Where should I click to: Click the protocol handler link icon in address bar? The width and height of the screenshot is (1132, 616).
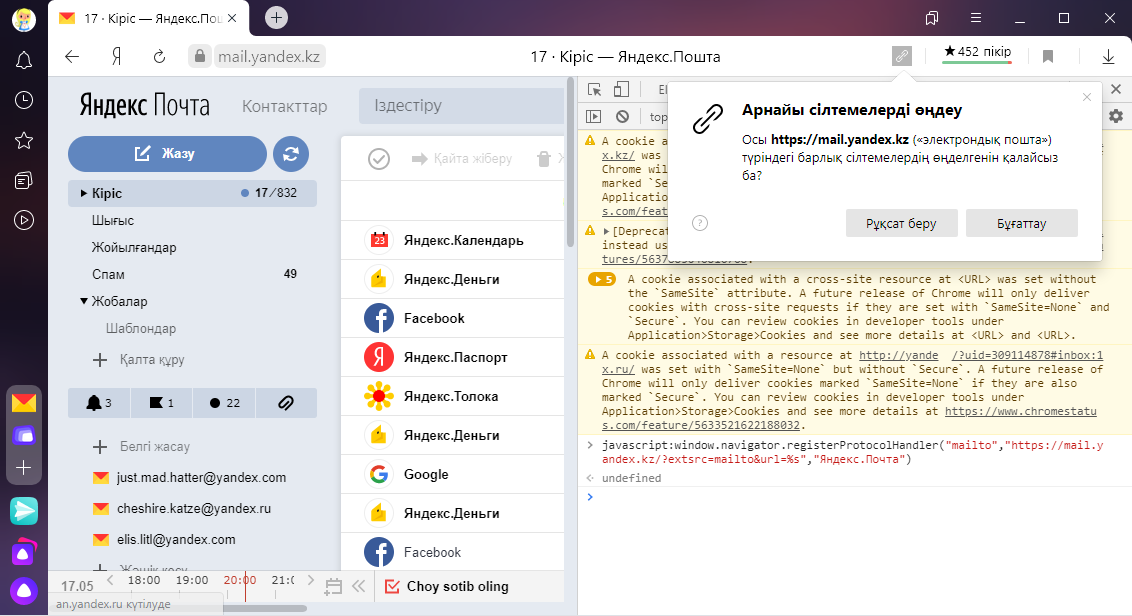[x=902, y=56]
